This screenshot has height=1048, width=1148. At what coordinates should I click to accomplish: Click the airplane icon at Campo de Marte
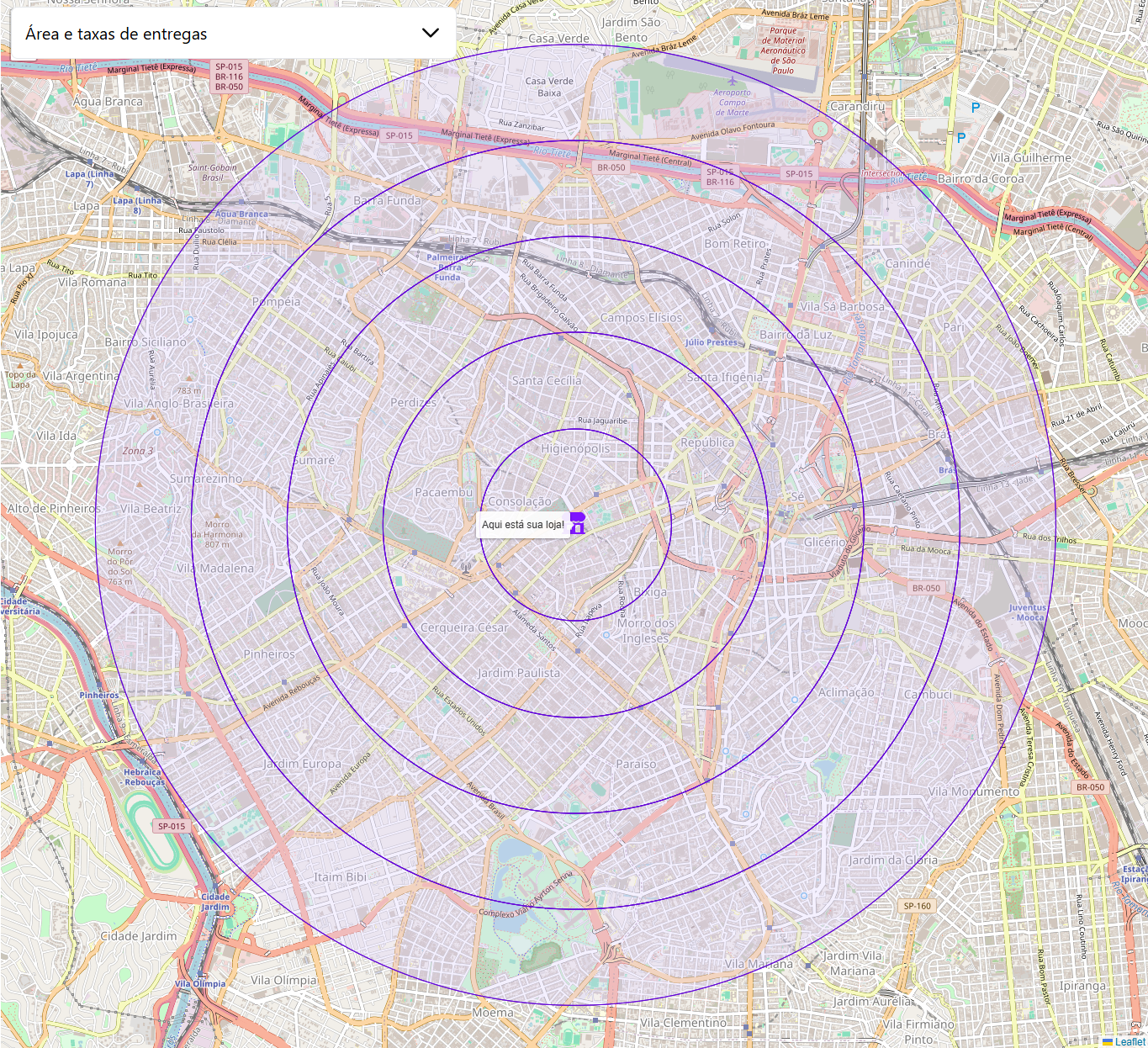[x=732, y=82]
